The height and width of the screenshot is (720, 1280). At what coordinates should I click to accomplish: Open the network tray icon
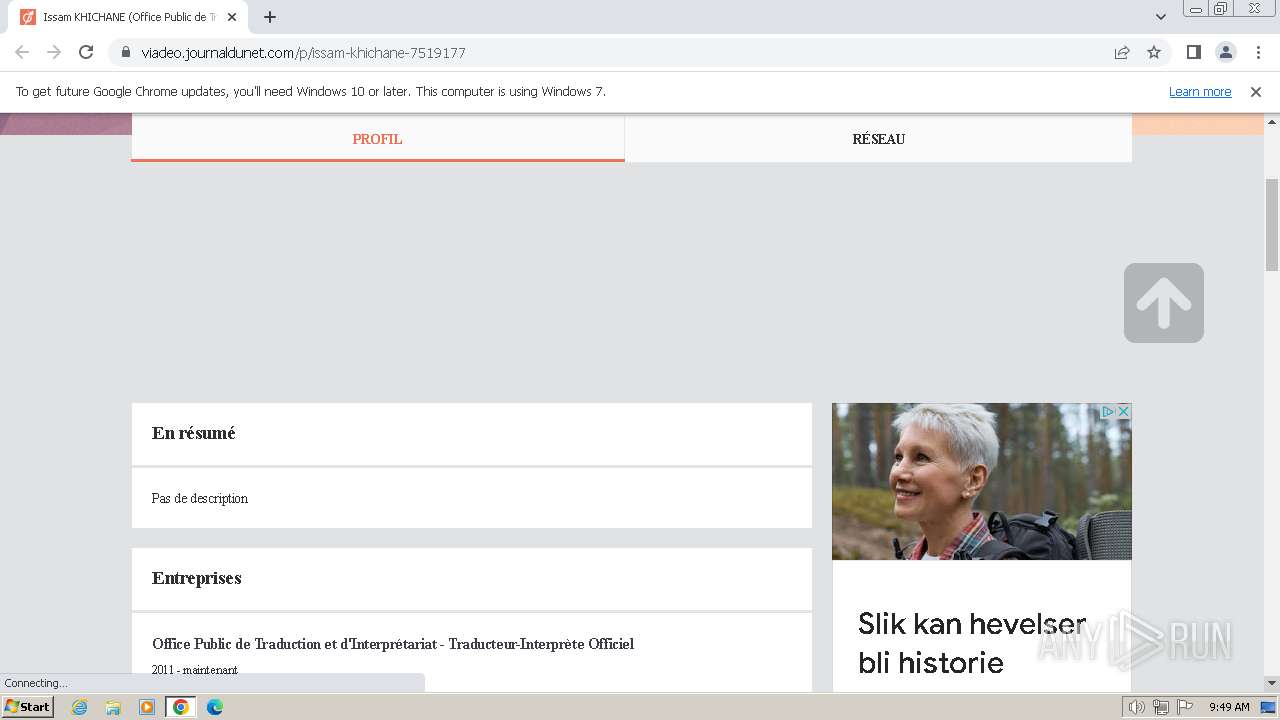tap(1160, 707)
